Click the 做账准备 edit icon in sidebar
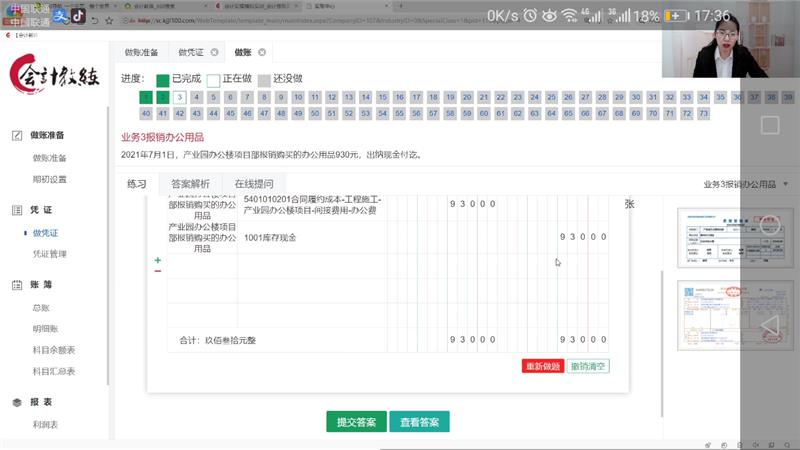 pos(17,135)
